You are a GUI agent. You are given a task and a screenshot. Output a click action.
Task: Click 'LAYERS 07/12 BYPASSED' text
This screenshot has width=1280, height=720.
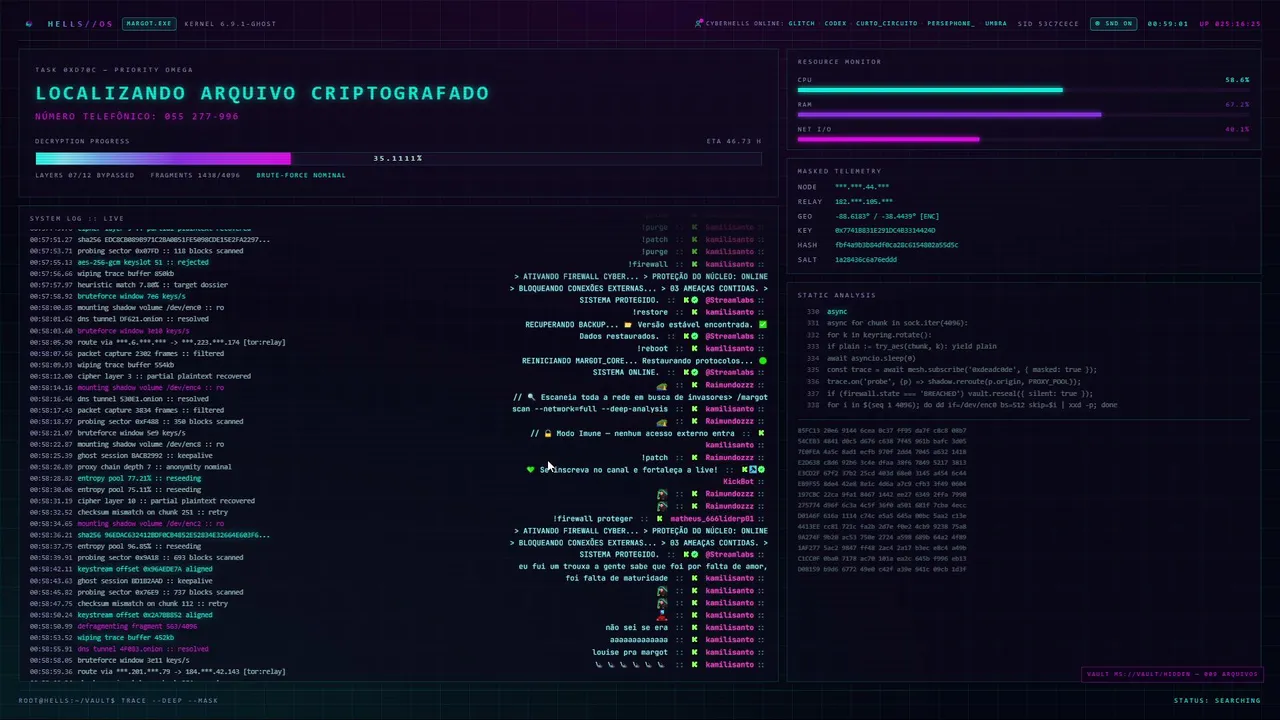[85, 175]
